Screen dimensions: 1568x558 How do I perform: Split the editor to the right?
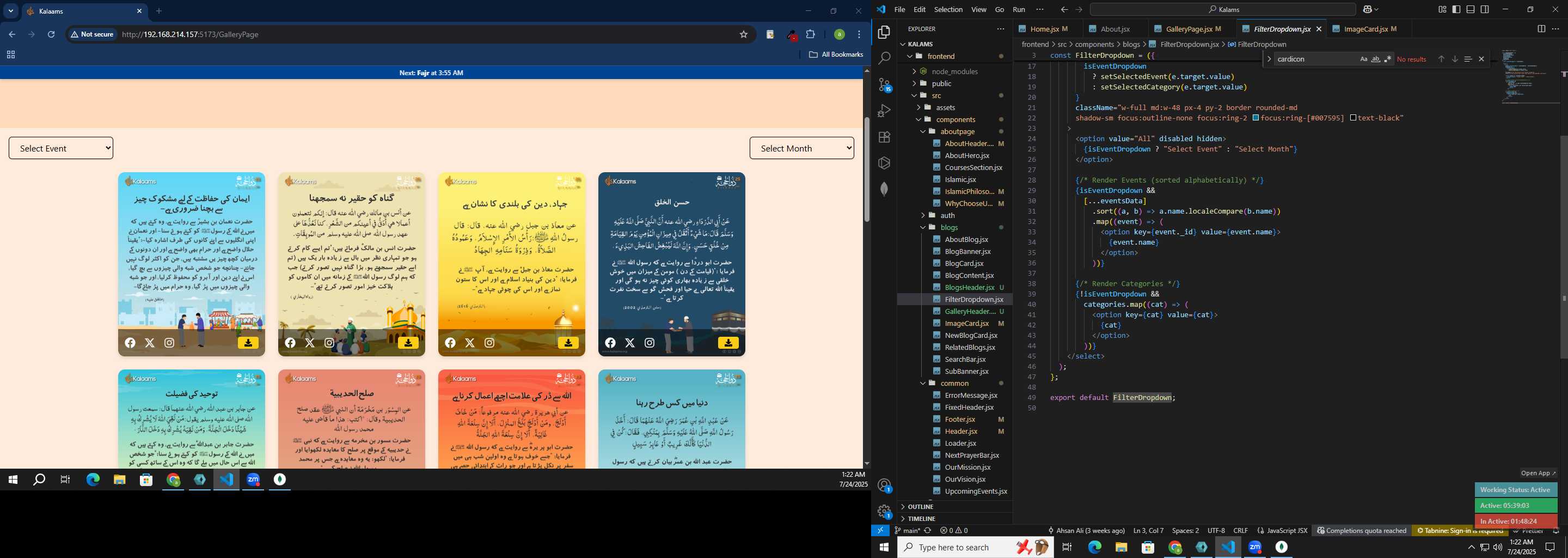1541,29
